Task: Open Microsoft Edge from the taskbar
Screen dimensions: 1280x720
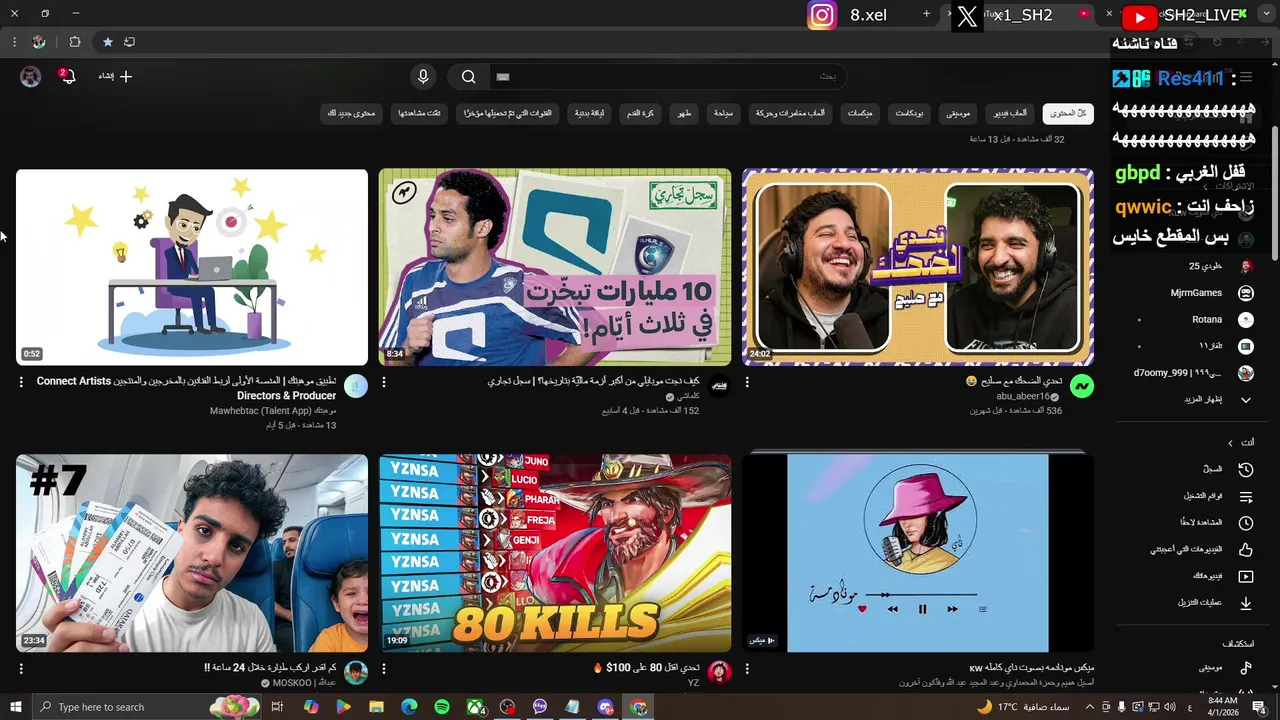Action: (x=409, y=707)
